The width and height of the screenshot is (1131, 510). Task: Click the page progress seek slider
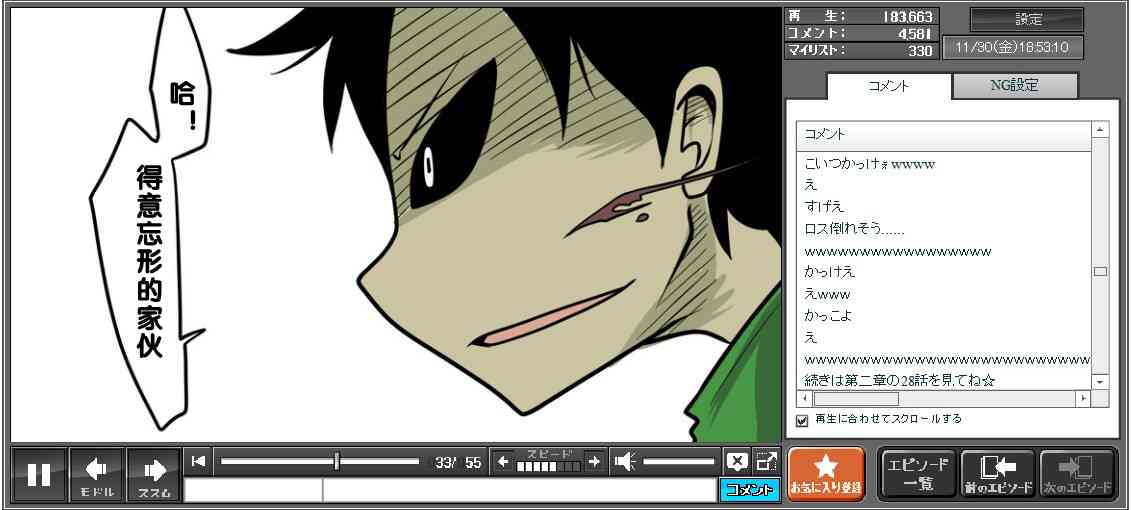pos(319,461)
